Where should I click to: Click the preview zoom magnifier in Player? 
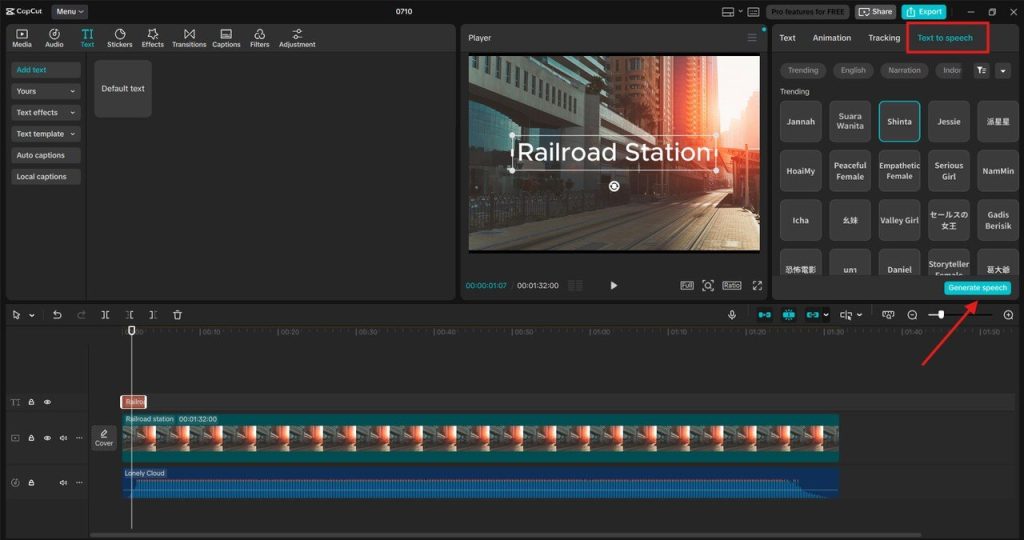[708, 285]
